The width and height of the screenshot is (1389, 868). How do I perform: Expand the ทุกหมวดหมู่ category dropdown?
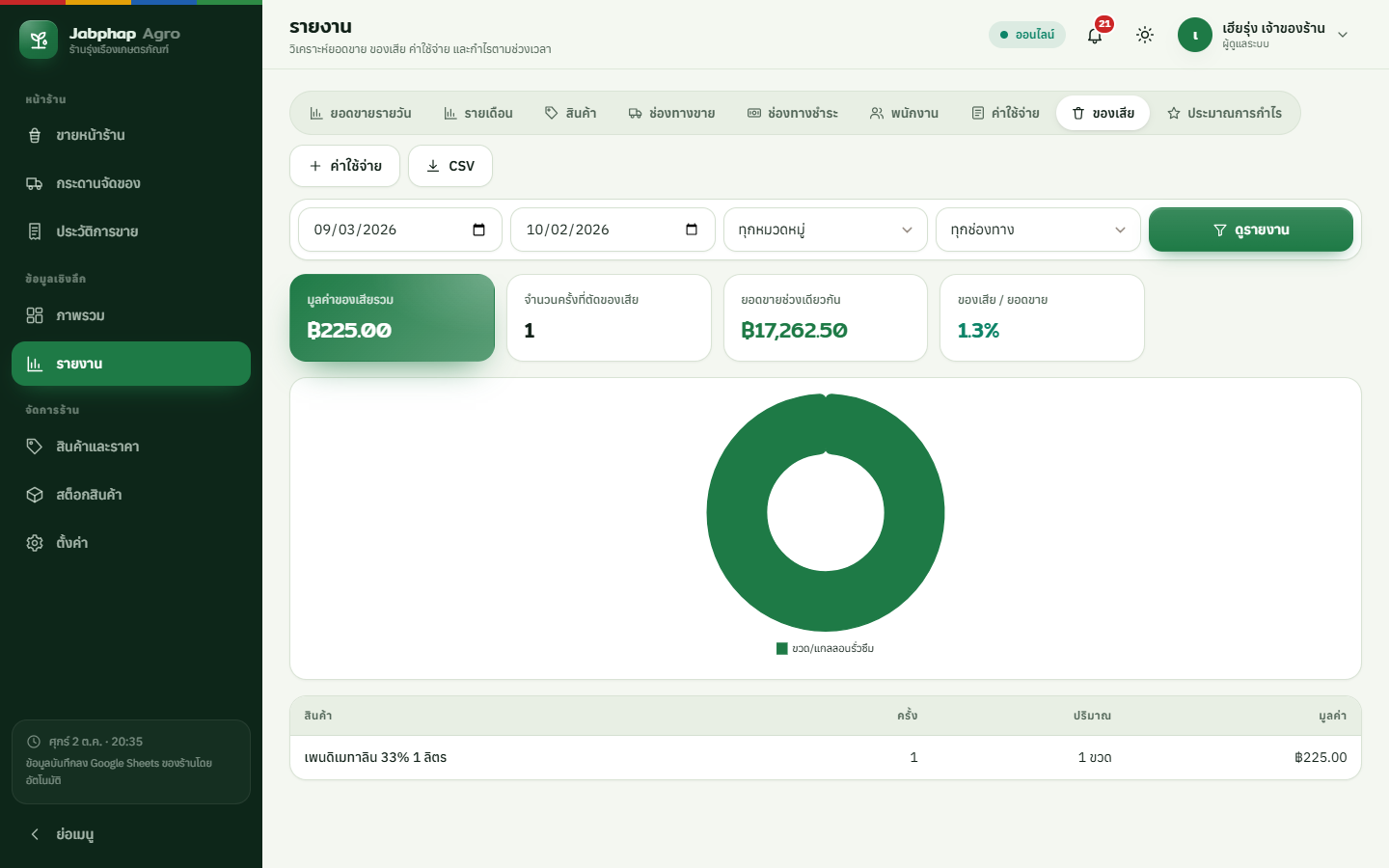click(826, 230)
